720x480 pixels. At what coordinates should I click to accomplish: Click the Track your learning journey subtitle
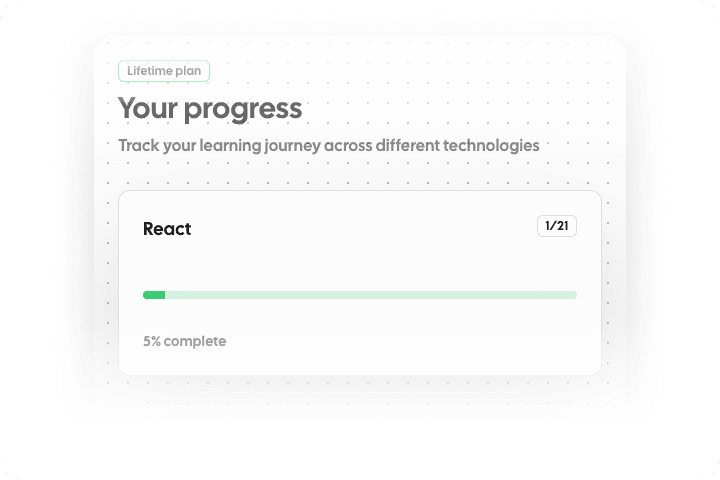(x=329, y=145)
